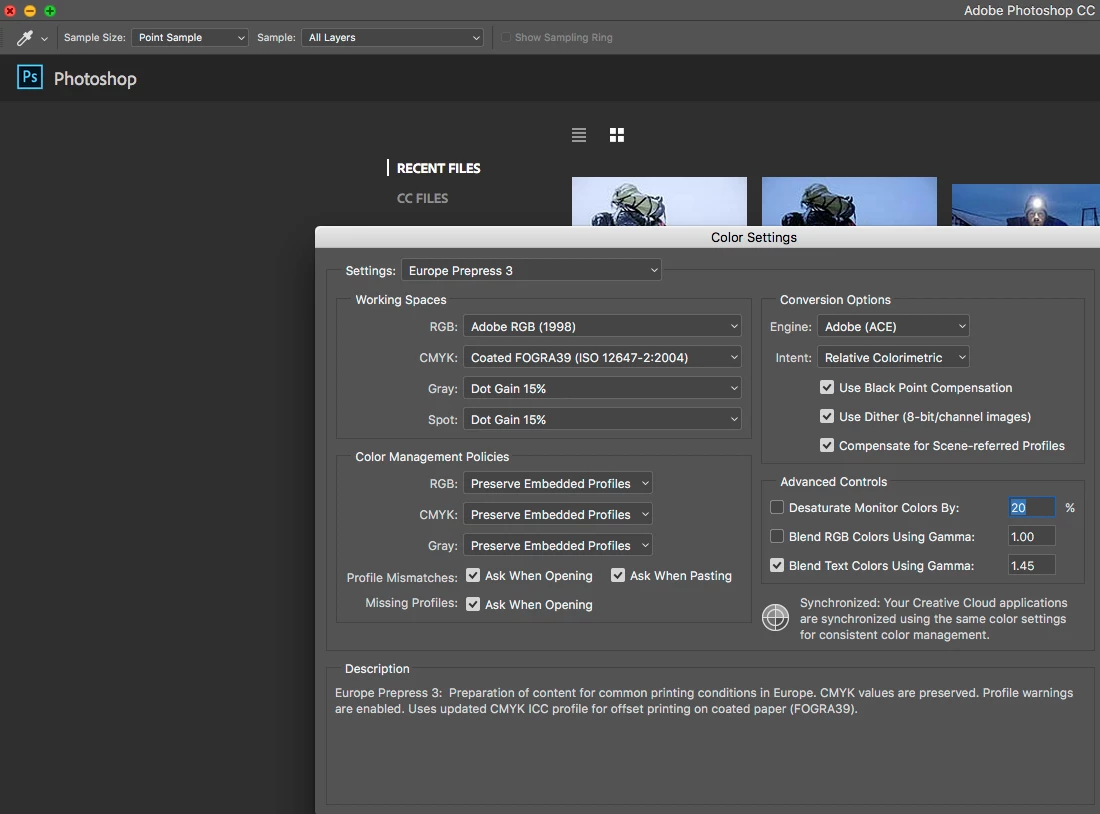This screenshot has width=1100, height=814.
Task: Toggle Compensate for Scene-referred Profiles
Action: (x=827, y=445)
